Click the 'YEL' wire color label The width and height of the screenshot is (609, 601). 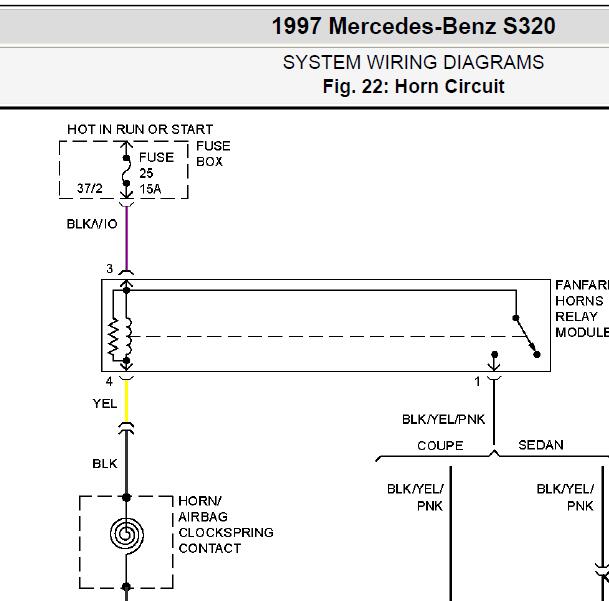pos(104,404)
